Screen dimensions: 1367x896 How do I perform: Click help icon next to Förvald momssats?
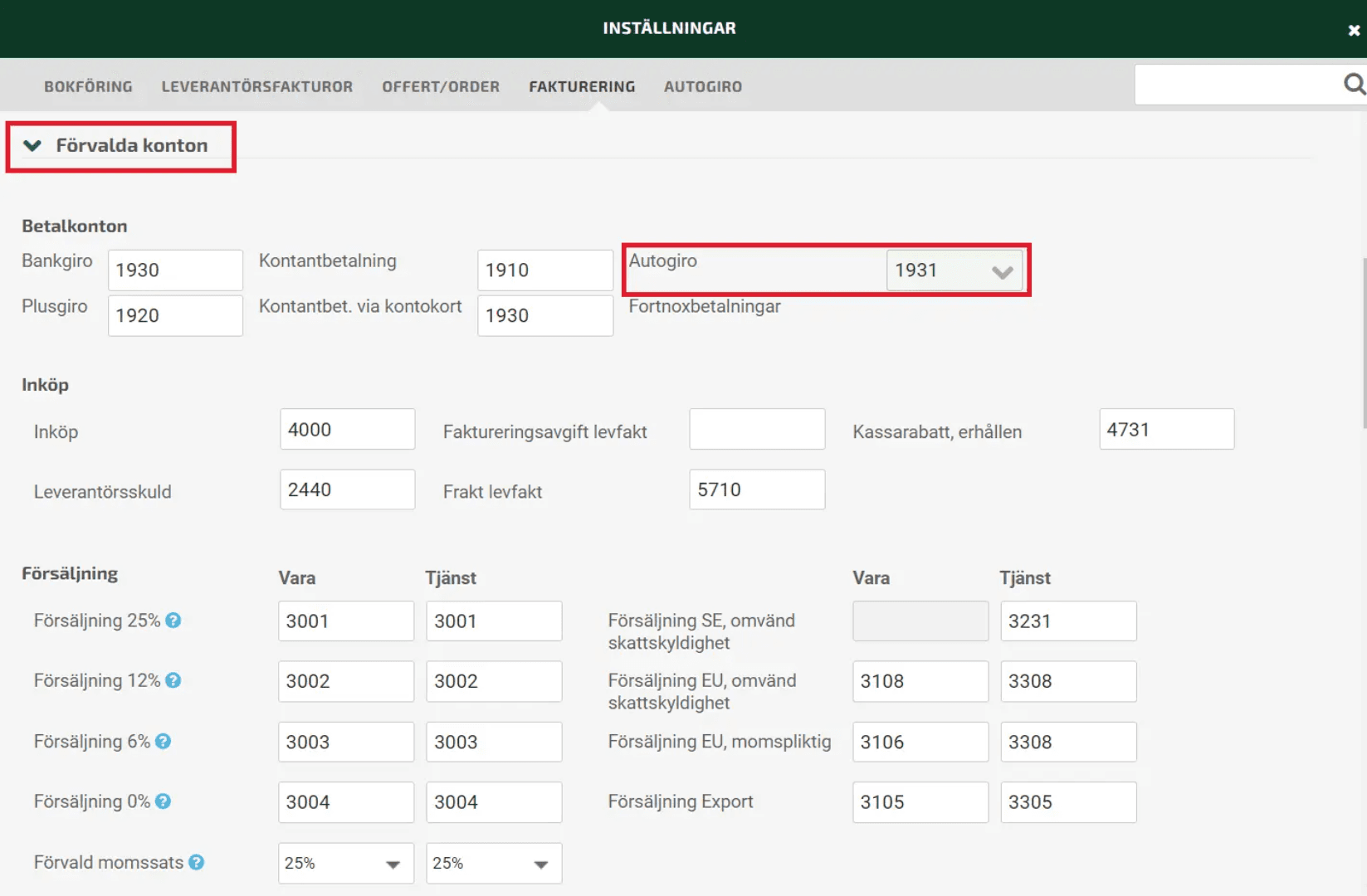pyautogui.click(x=196, y=862)
